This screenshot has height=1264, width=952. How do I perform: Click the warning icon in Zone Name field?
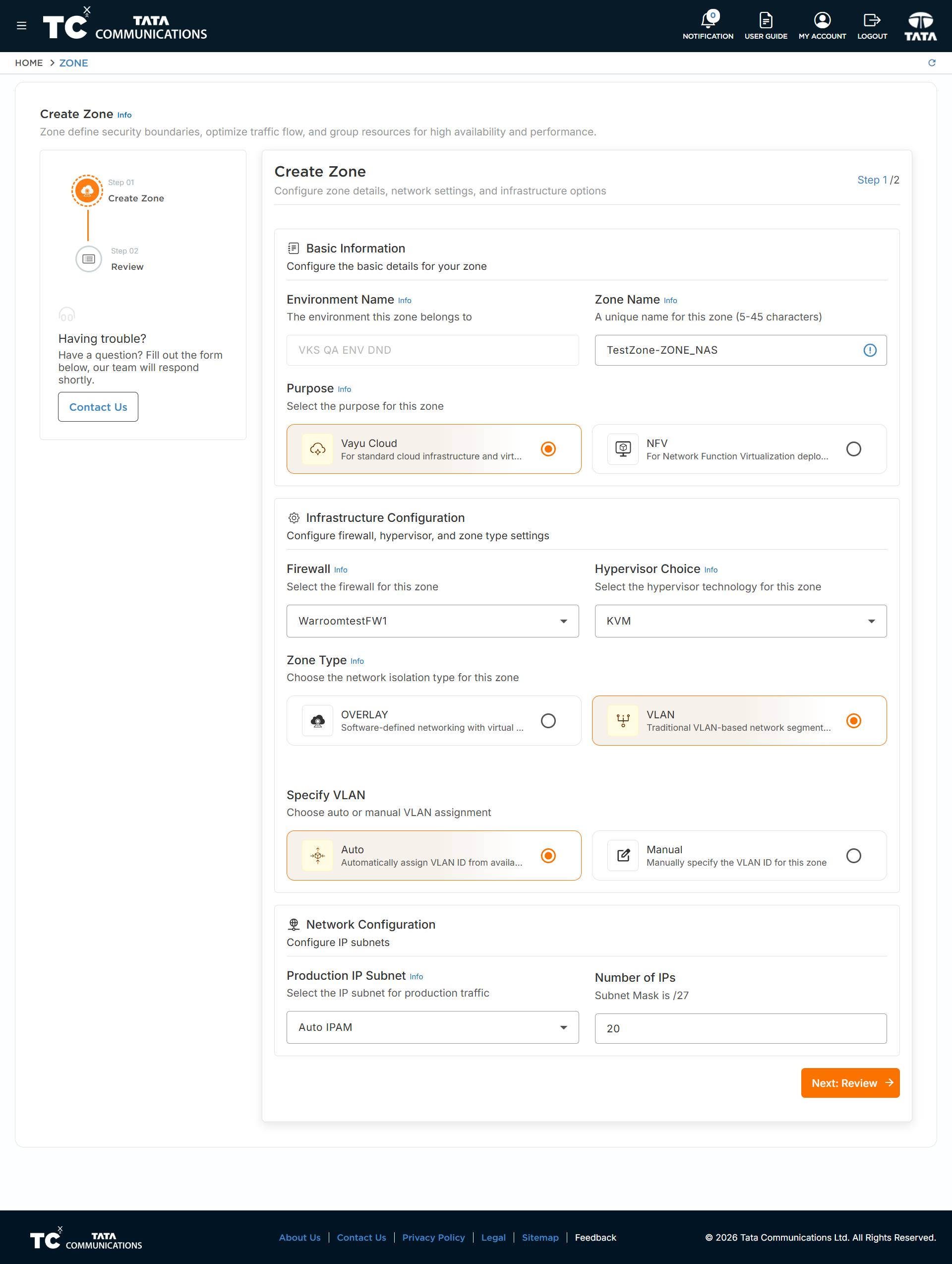870,350
